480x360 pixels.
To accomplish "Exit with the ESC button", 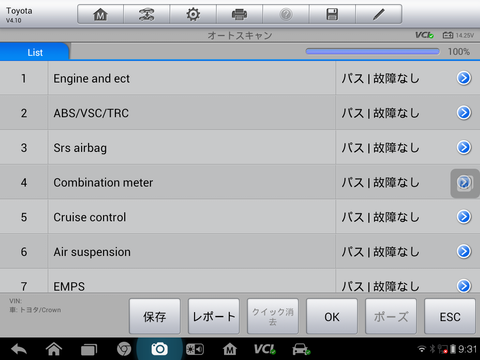I will click(x=450, y=316).
